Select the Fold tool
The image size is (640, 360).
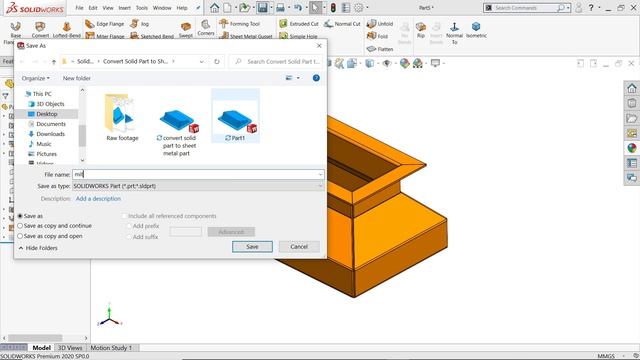tap(378, 36)
